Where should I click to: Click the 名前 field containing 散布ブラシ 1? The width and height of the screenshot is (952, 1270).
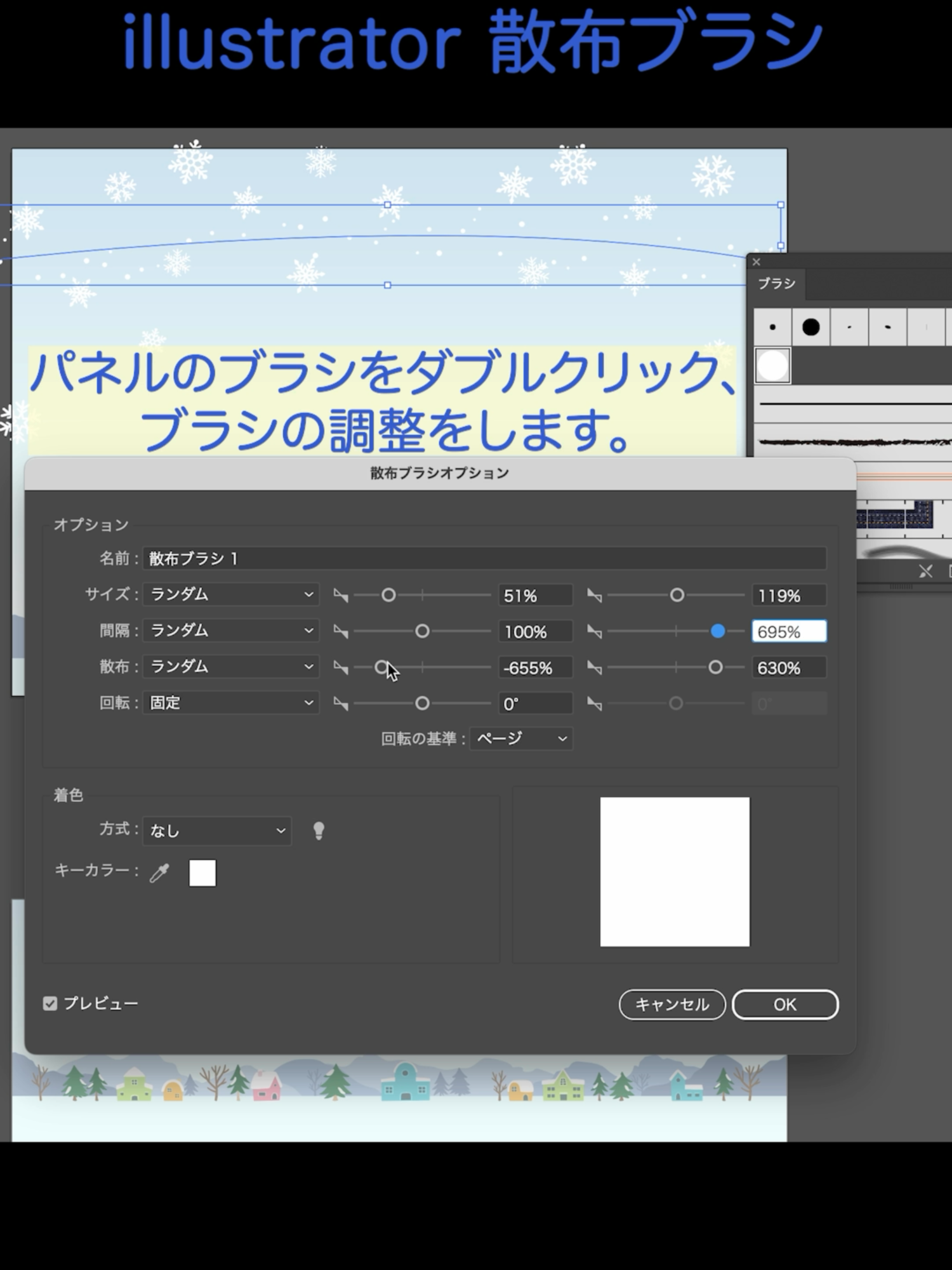[x=485, y=558]
